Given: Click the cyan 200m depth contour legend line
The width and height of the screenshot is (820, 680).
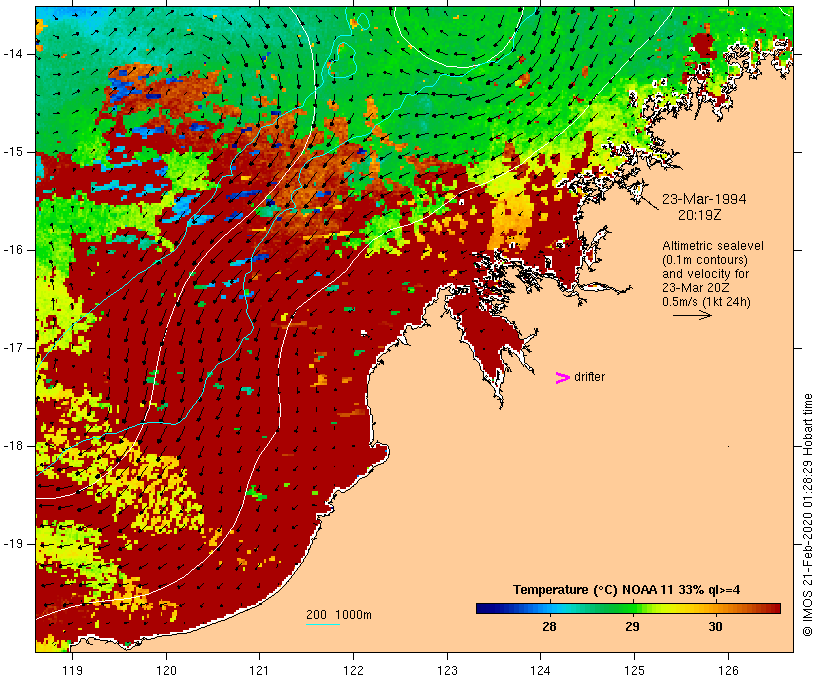Looking at the screenshot, I should click(323, 624).
